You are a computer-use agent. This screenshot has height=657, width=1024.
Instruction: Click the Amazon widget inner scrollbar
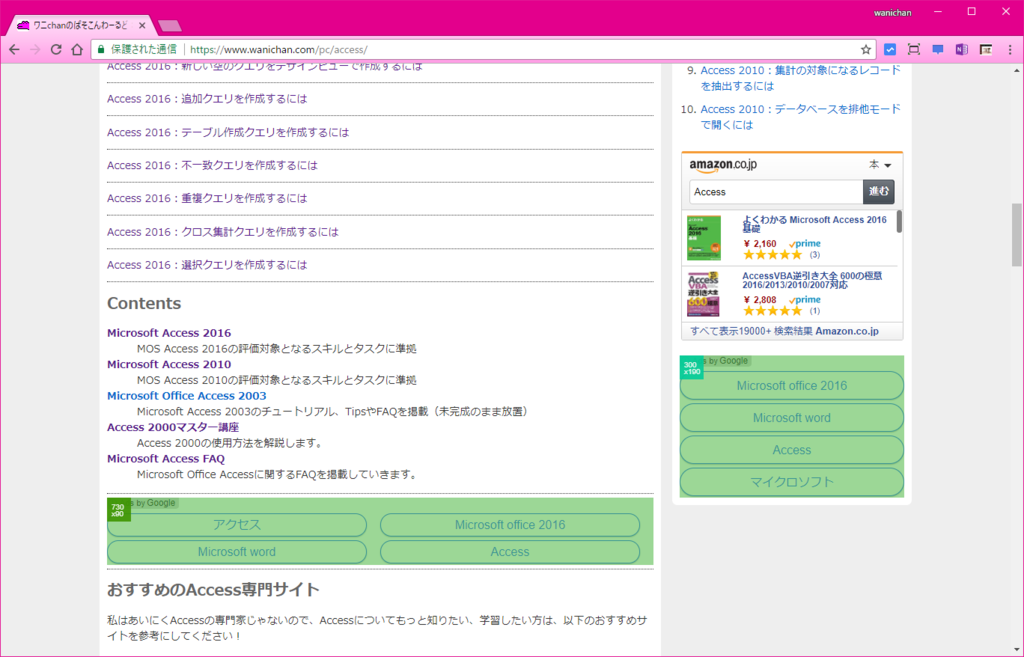coord(899,221)
